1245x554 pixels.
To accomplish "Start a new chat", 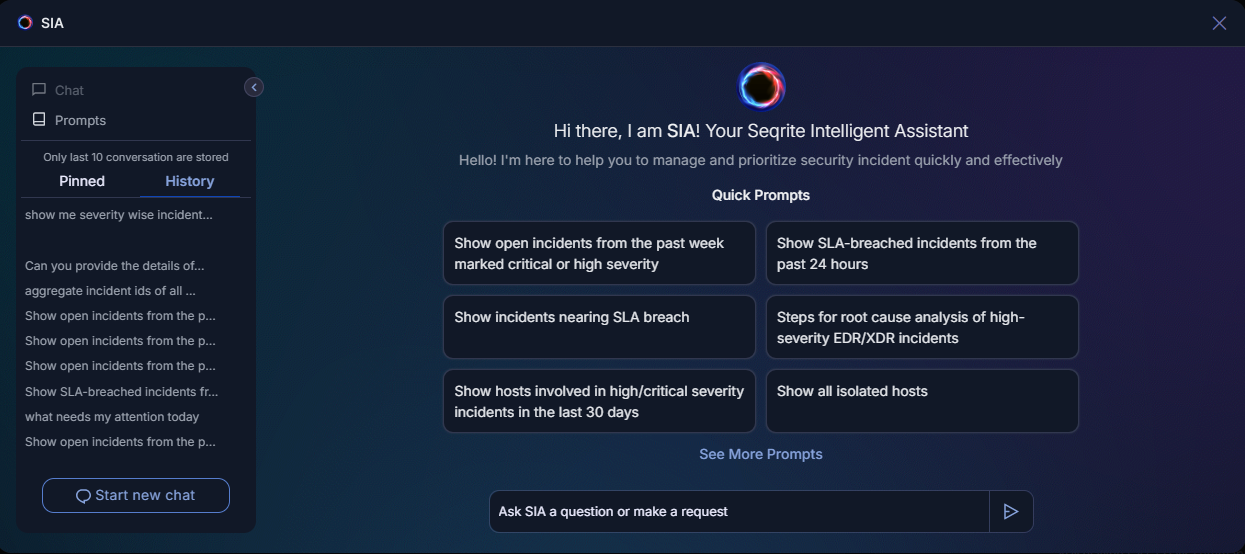I will [x=136, y=495].
